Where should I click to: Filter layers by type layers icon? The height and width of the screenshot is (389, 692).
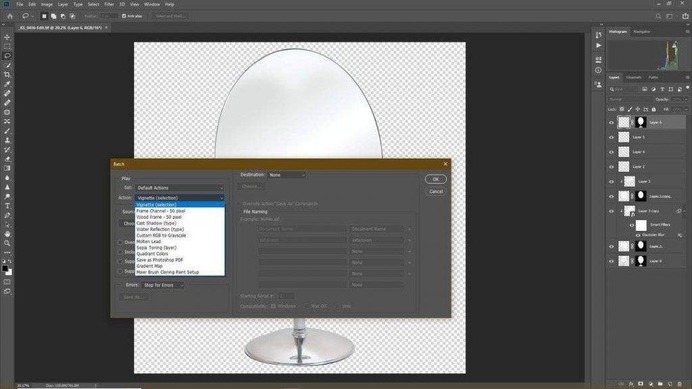(x=662, y=89)
